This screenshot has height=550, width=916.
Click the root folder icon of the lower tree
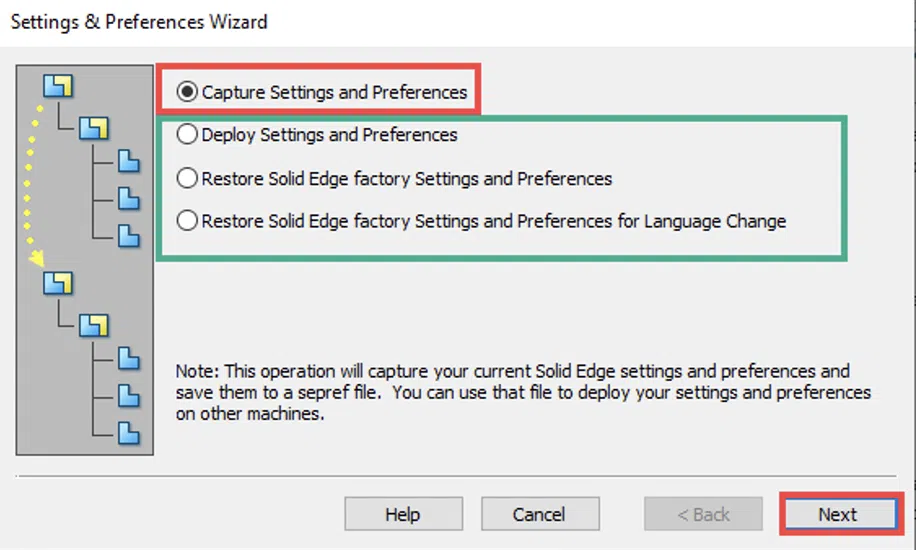(58, 283)
